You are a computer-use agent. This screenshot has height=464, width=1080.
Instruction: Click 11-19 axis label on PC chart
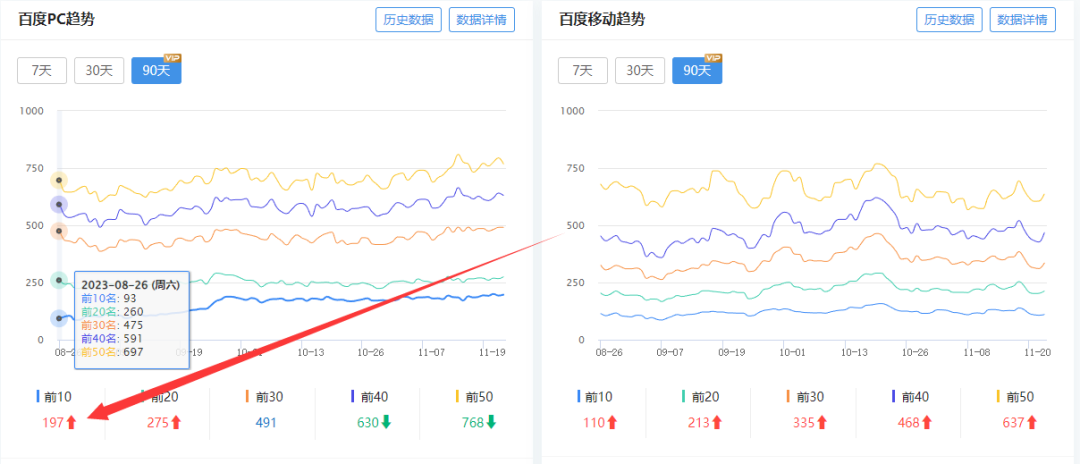click(x=492, y=351)
